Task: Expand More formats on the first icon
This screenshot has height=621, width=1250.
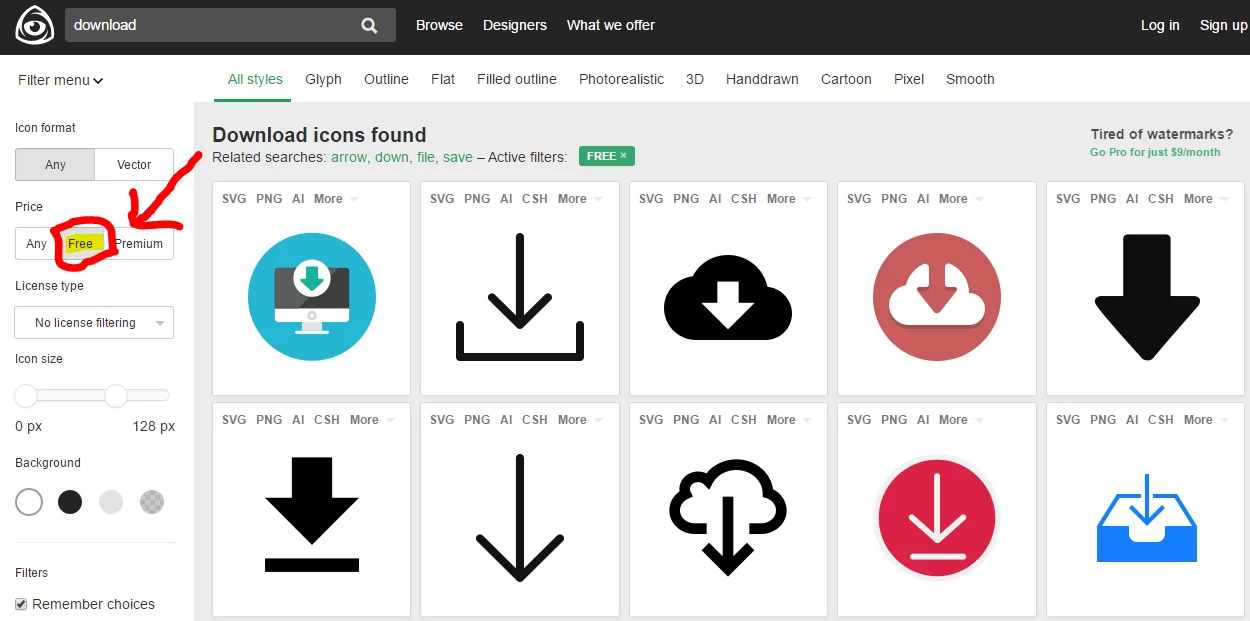Action: pyautogui.click(x=335, y=199)
